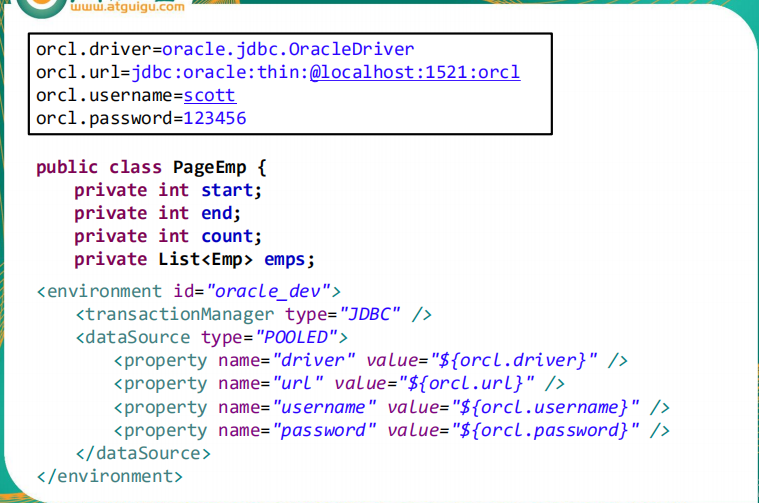This screenshot has height=503, width=759.
Task: Click the @localhost:1521:orcl underlined link
Action: pyautogui.click(x=415, y=73)
